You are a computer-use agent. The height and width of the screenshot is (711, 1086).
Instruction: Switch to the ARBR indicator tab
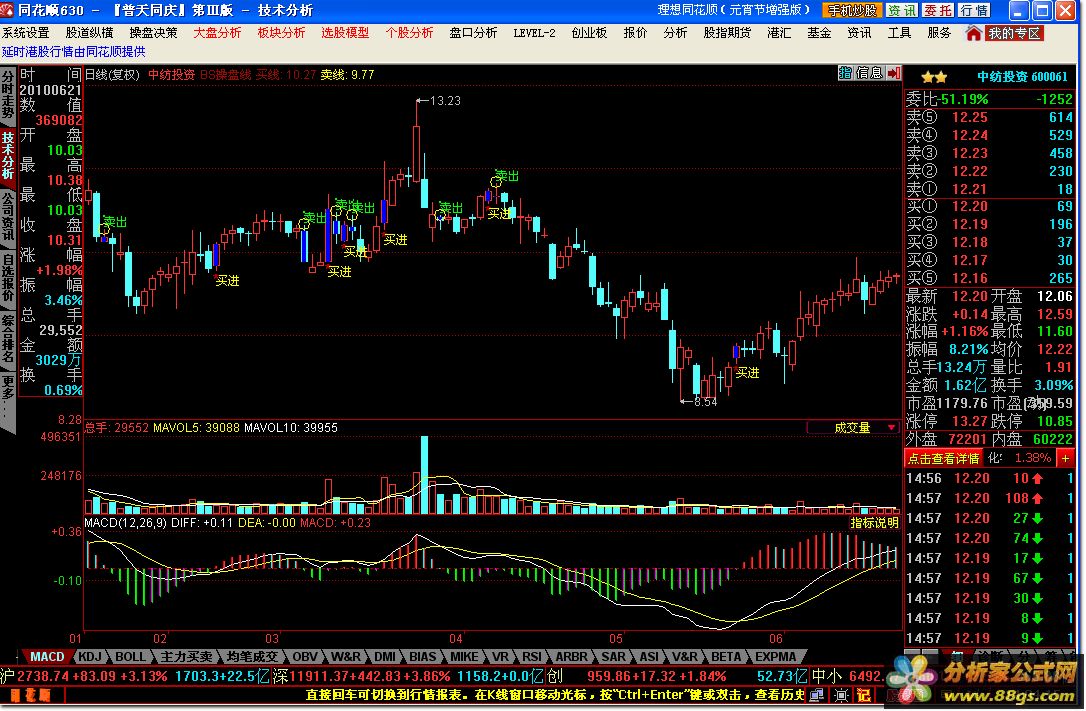tap(571, 656)
